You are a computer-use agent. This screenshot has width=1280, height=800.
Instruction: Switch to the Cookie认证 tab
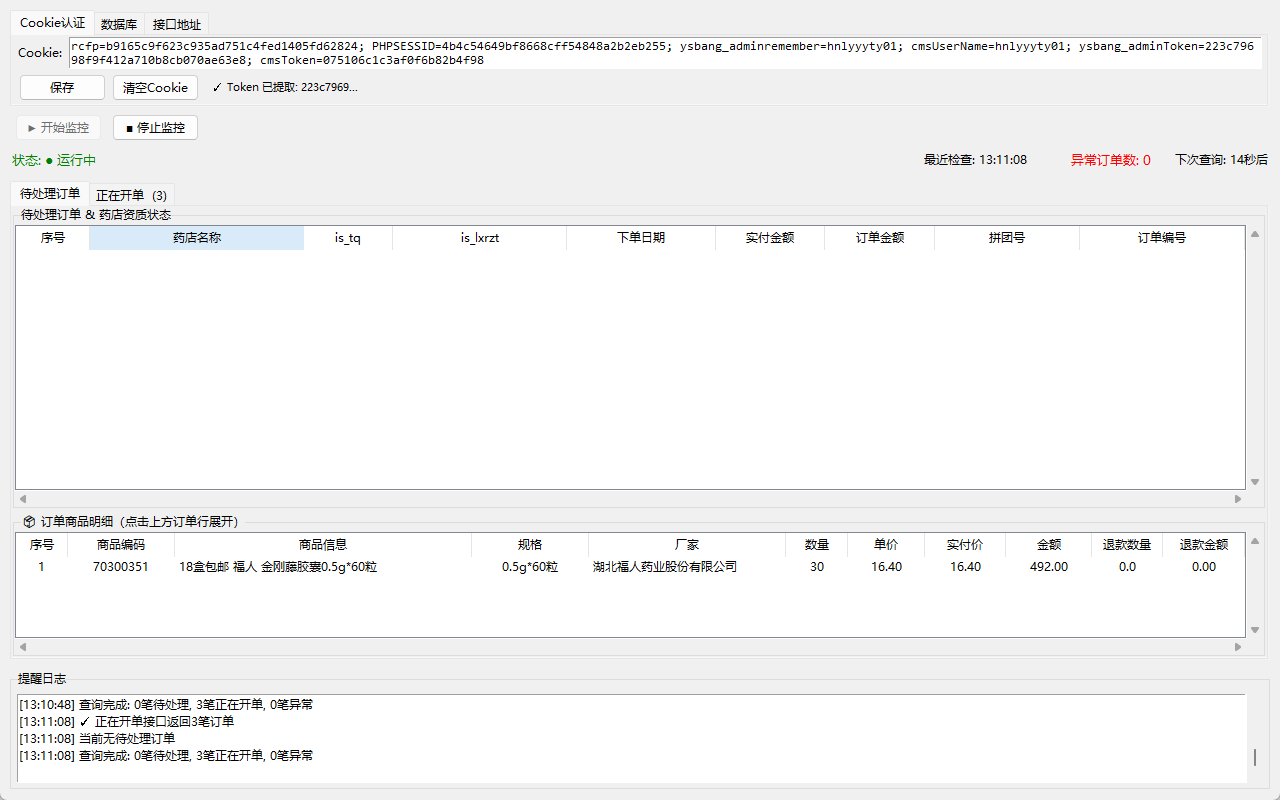[x=52, y=23]
